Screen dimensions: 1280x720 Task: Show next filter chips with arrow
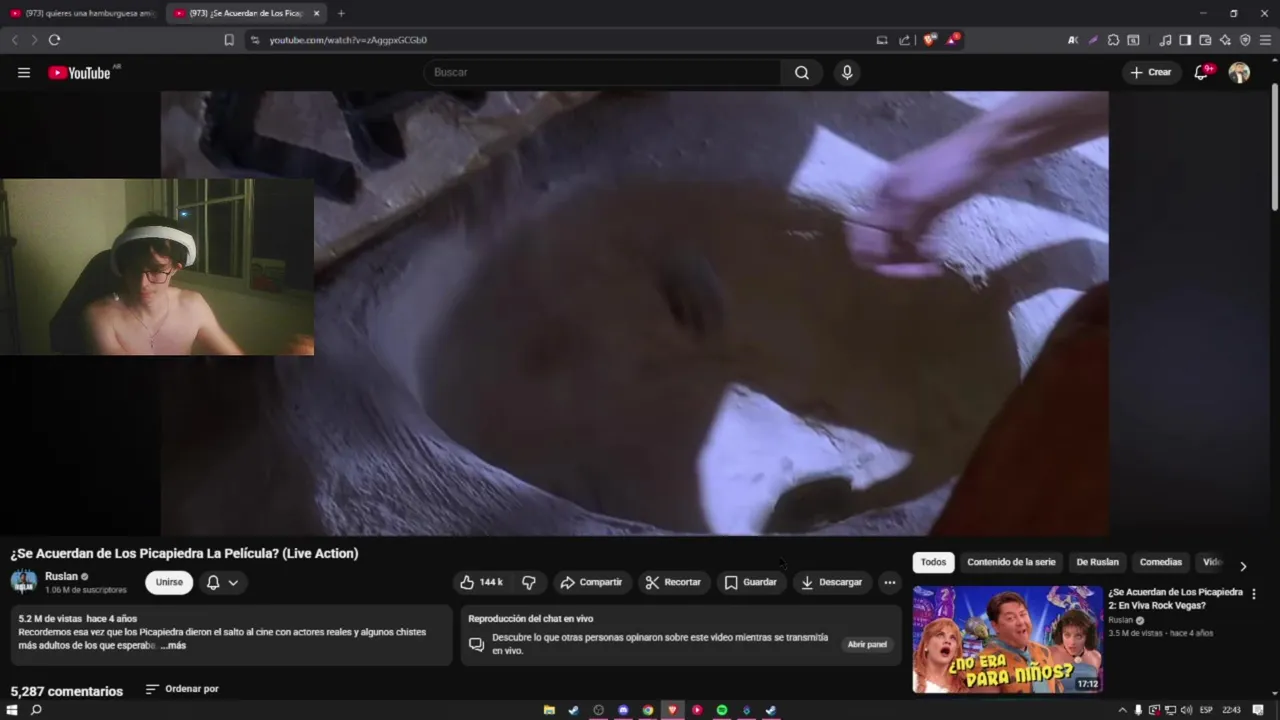click(1243, 565)
